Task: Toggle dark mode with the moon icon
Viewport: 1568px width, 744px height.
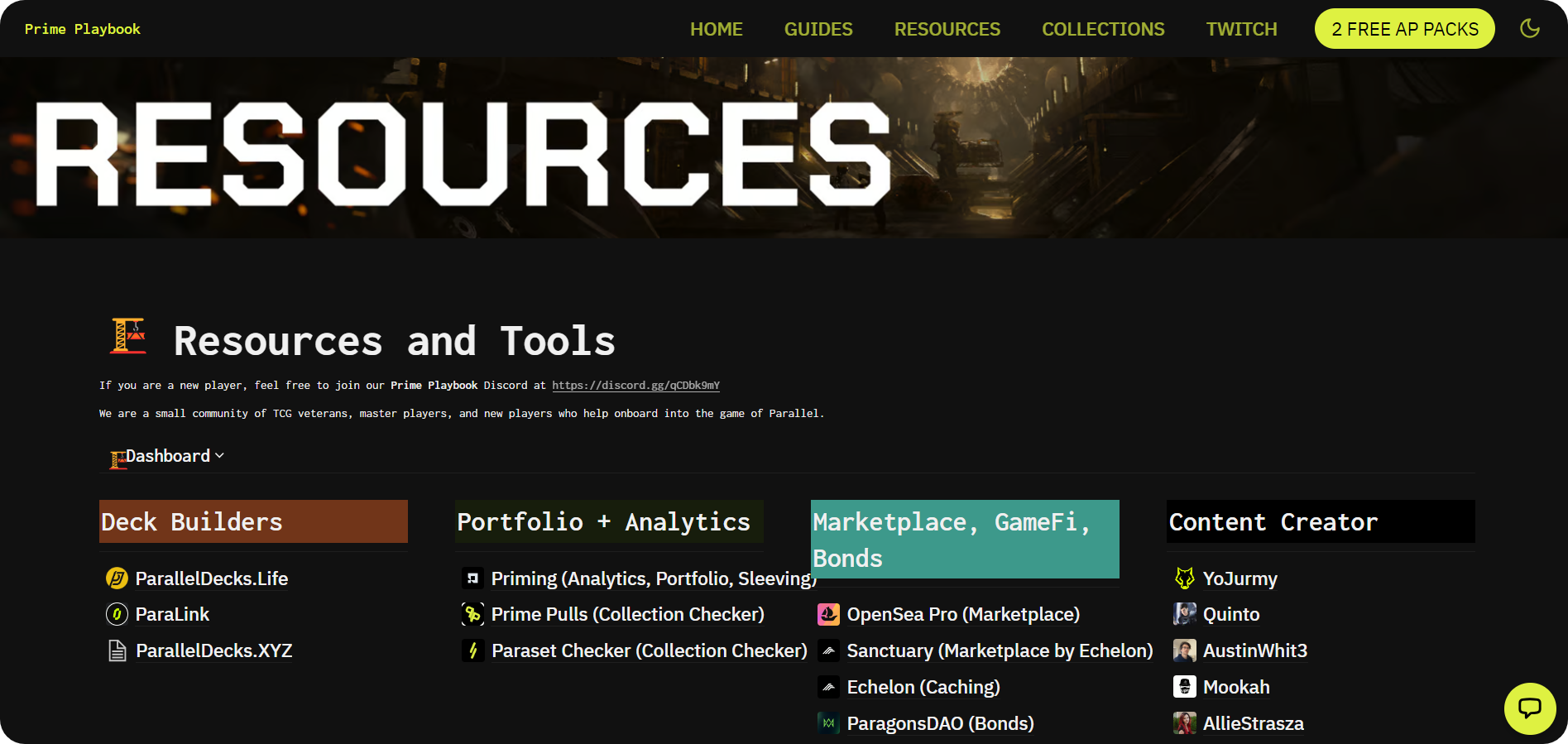Action: [x=1530, y=28]
